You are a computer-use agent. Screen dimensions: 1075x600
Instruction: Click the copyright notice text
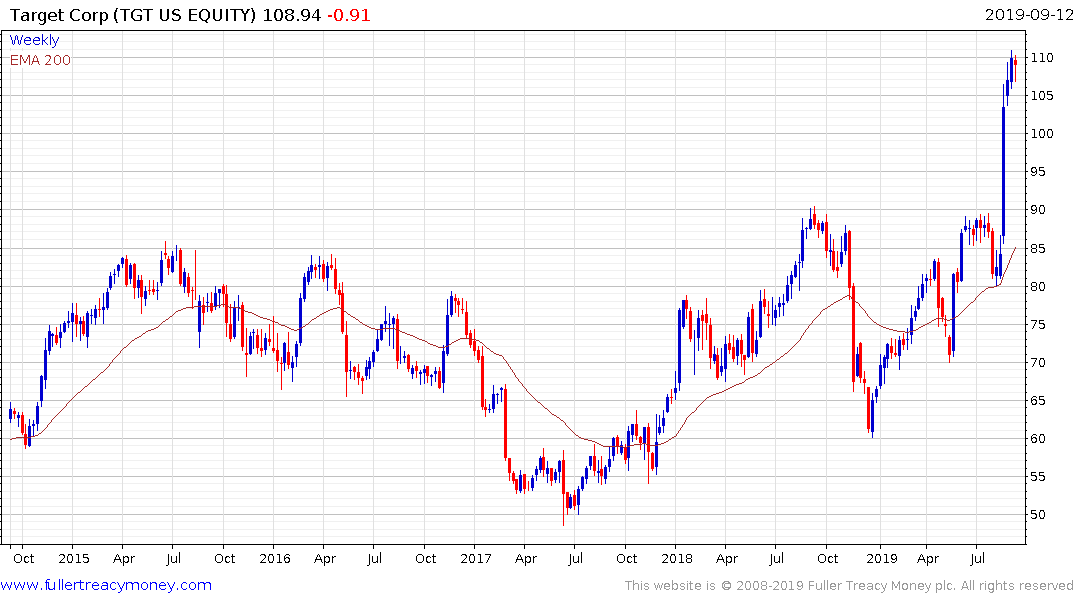pos(849,586)
